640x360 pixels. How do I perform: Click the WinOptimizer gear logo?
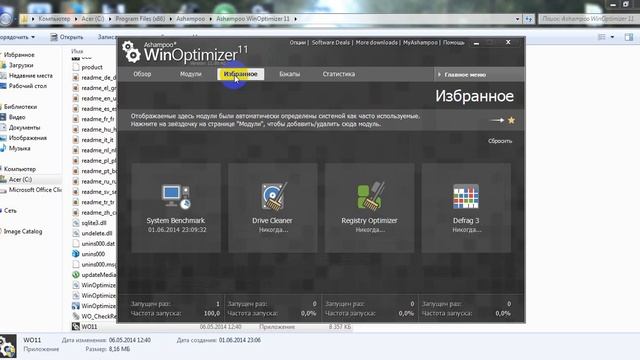[x=131, y=52]
